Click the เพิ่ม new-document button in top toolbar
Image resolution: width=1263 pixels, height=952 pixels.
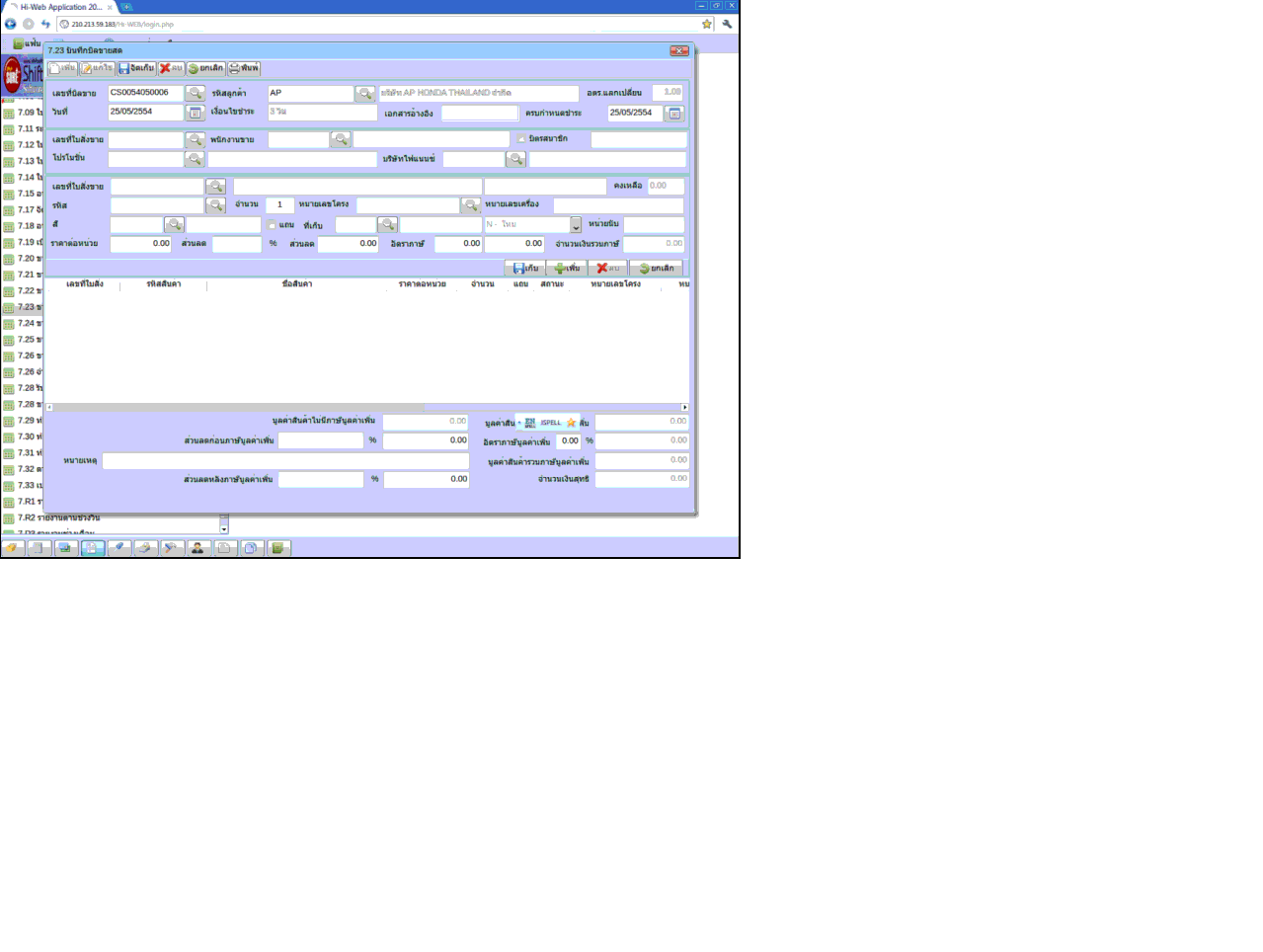[63, 68]
